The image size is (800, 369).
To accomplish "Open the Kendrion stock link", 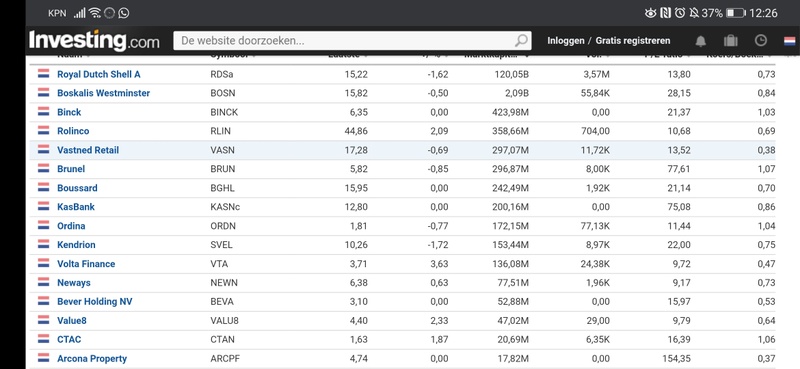I will pos(76,245).
